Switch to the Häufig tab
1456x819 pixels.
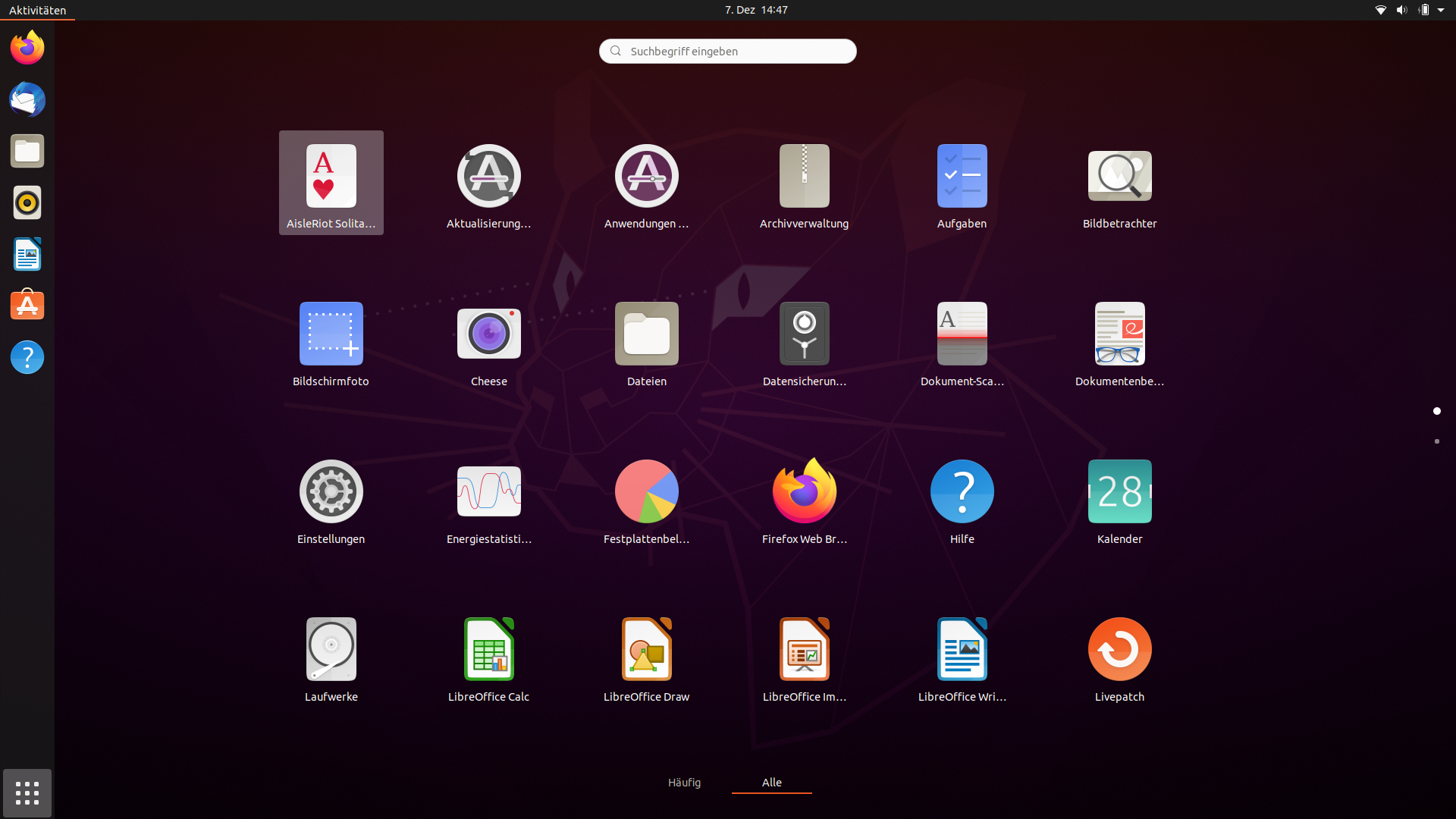point(684,783)
